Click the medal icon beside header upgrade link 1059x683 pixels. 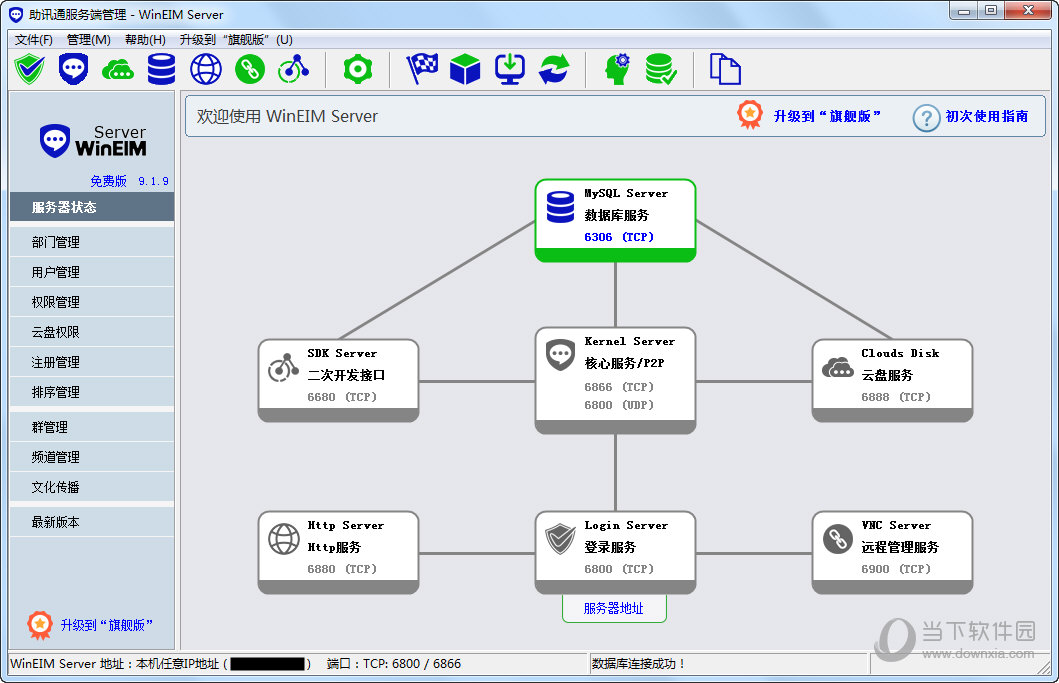pyautogui.click(x=750, y=116)
